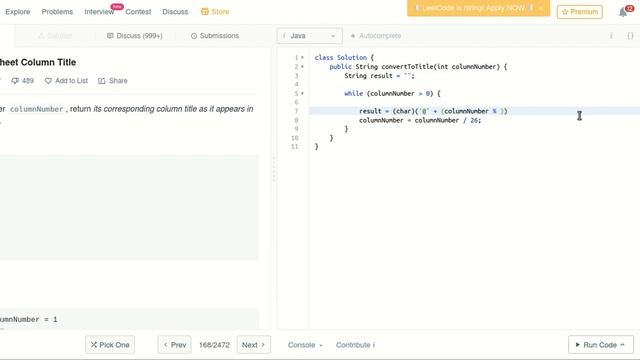This screenshot has width=640, height=360.
Task: Switch to the Discuss (999+) tab
Action: [x=135, y=36]
